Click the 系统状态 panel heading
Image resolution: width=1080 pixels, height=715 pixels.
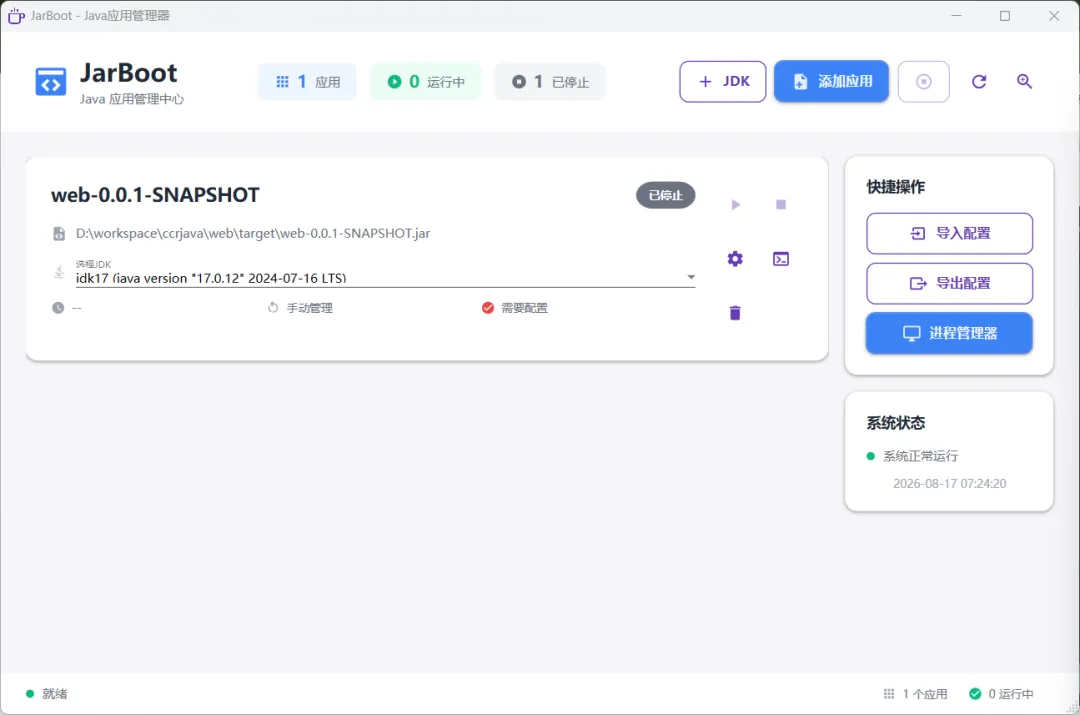tap(895, 423)
